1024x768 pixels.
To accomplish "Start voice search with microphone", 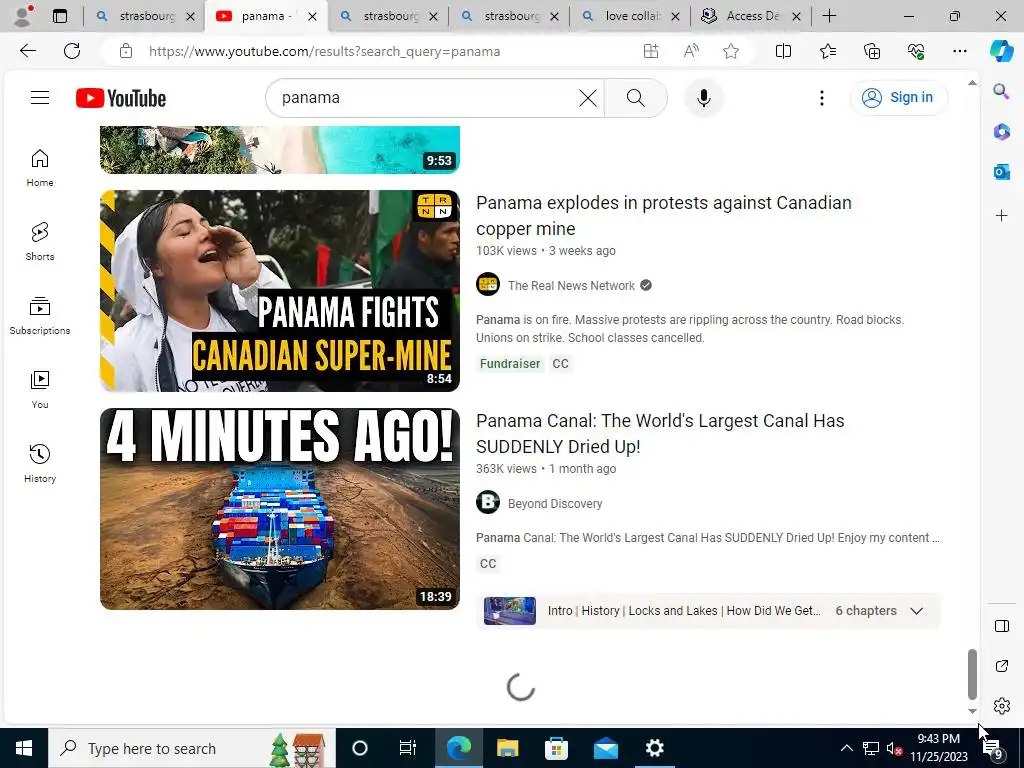I will pyautogui.click(x=703, y=98).
